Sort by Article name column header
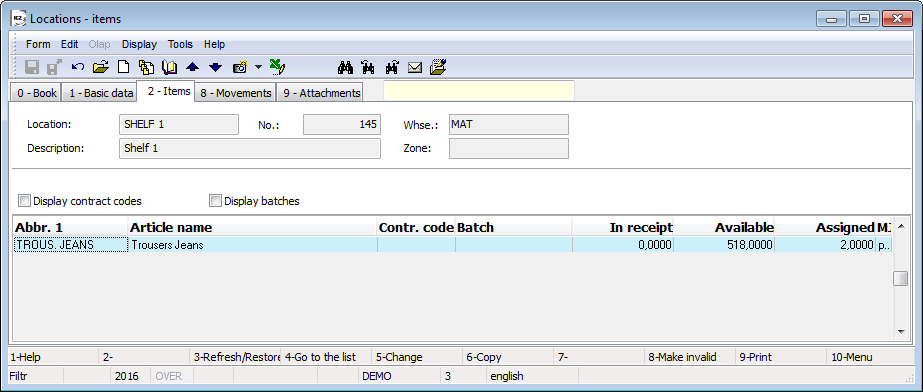Viewport: 923px width, 392px height. 253,227
